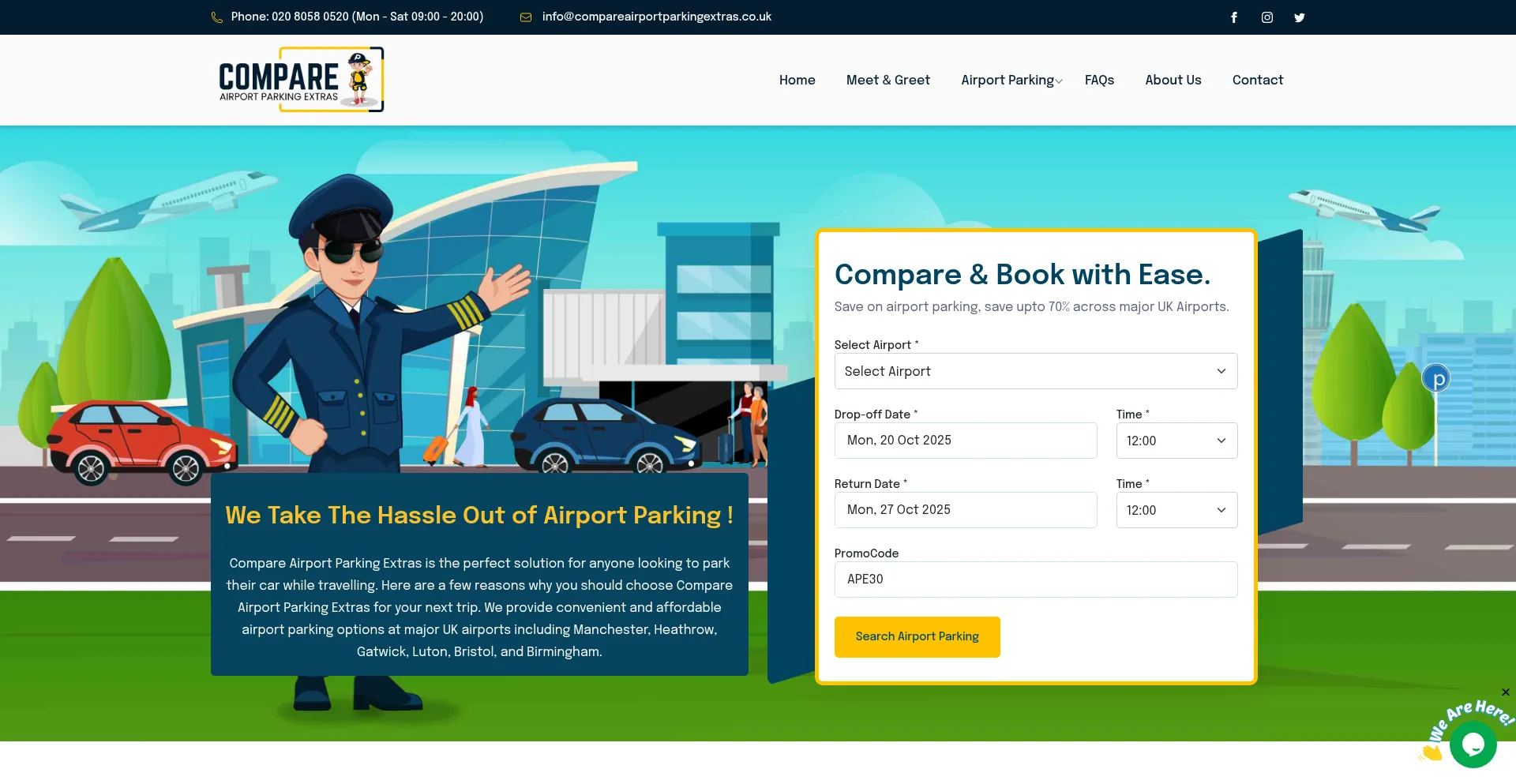
Task: Open the Drop-off Time dropdown
Action: tap(1176, 441)
